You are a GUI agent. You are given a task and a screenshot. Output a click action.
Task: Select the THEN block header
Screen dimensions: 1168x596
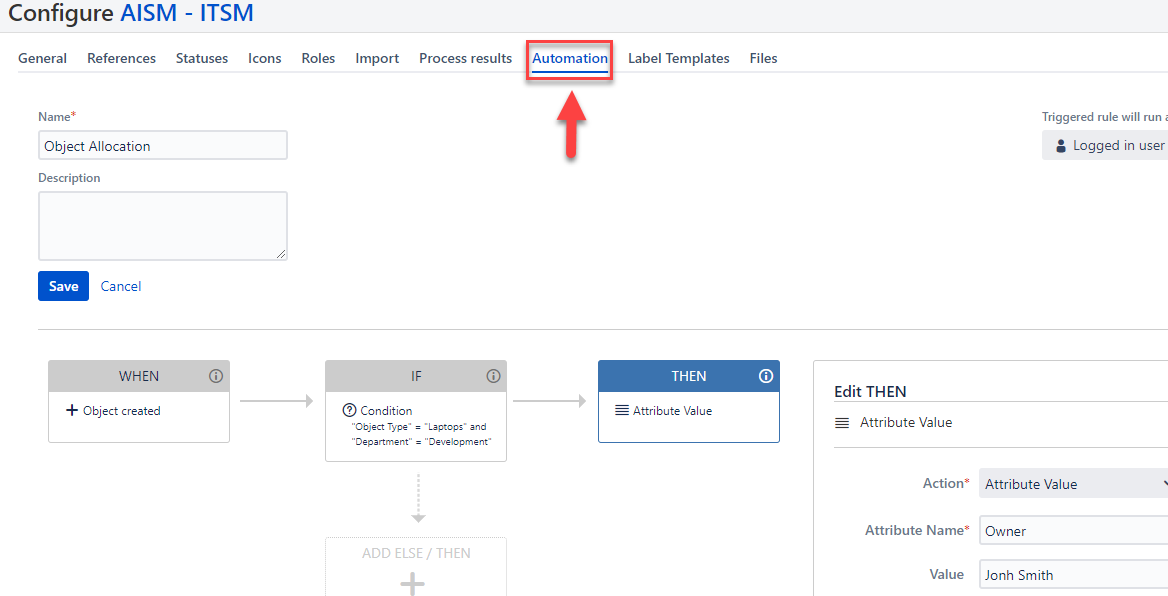click(689, 376)
